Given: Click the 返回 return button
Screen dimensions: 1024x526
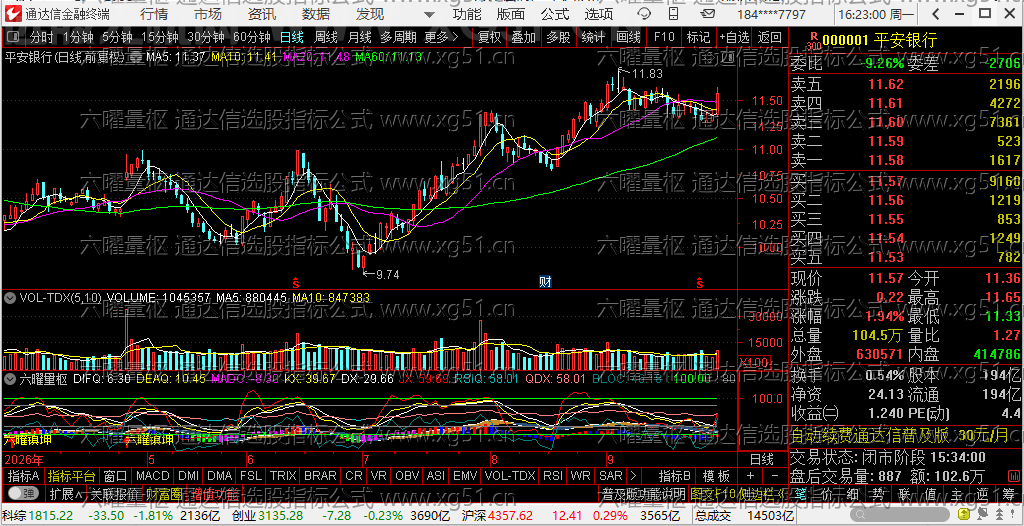Looking at the screenshot, I should pos(770,37).
